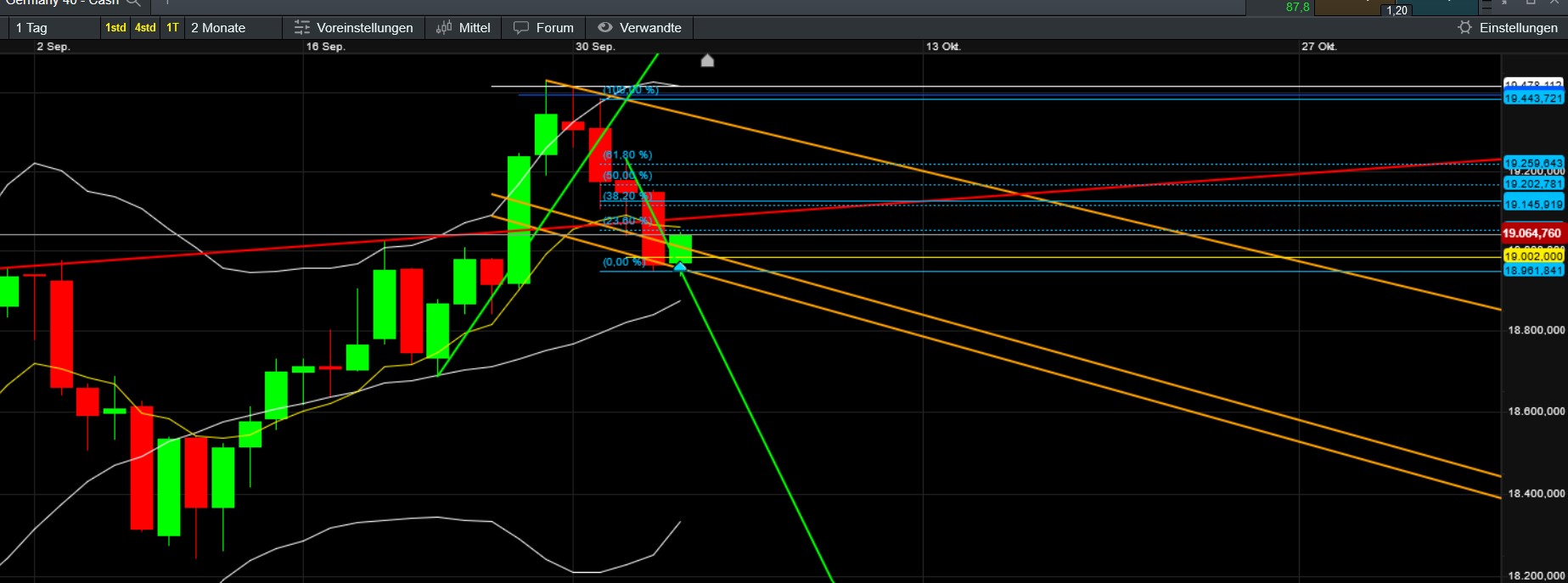The image size is (1568, 583).
Task: Open the 2 Monate range dropdown
Action: (x=233, y=28)
